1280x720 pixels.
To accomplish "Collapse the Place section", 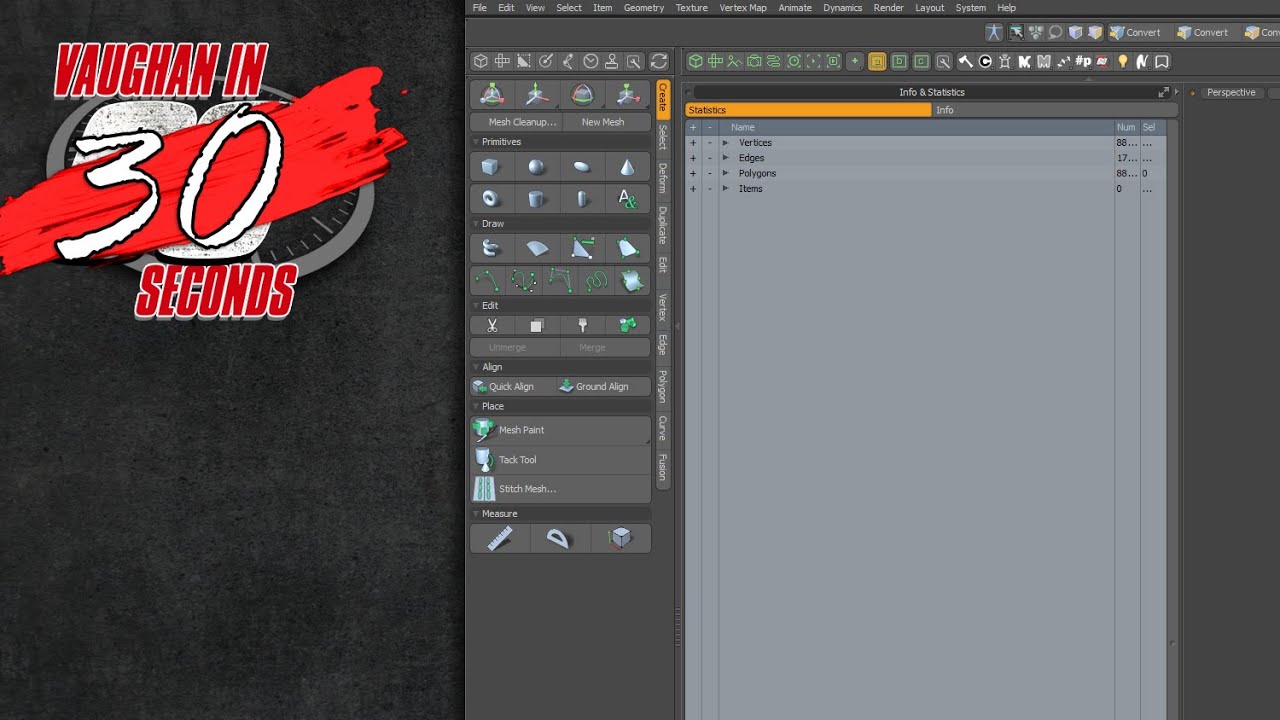I will [x=476, y=407].
